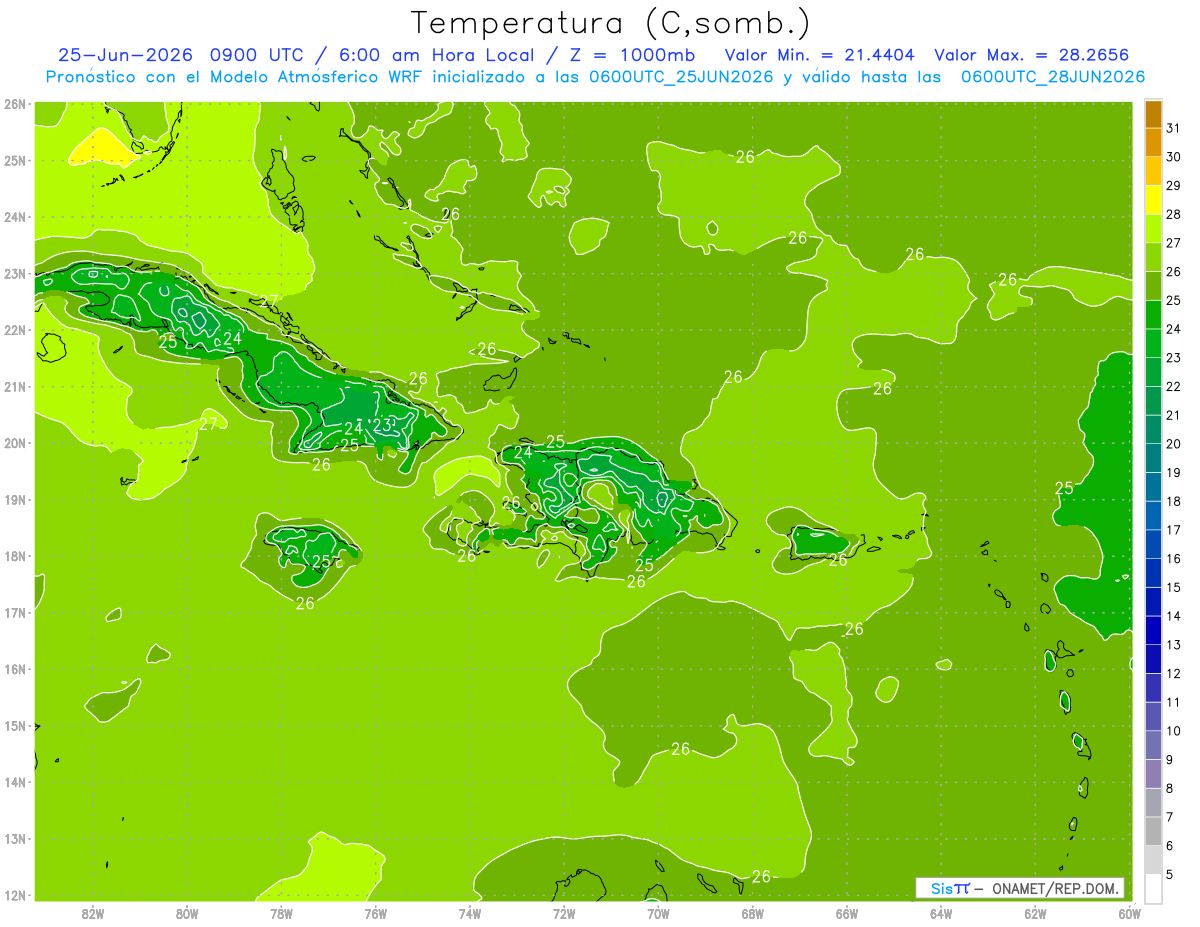Click the color bar scale value 20
This screenshot has width=1200, height=927.
[x=1173, y=444]
